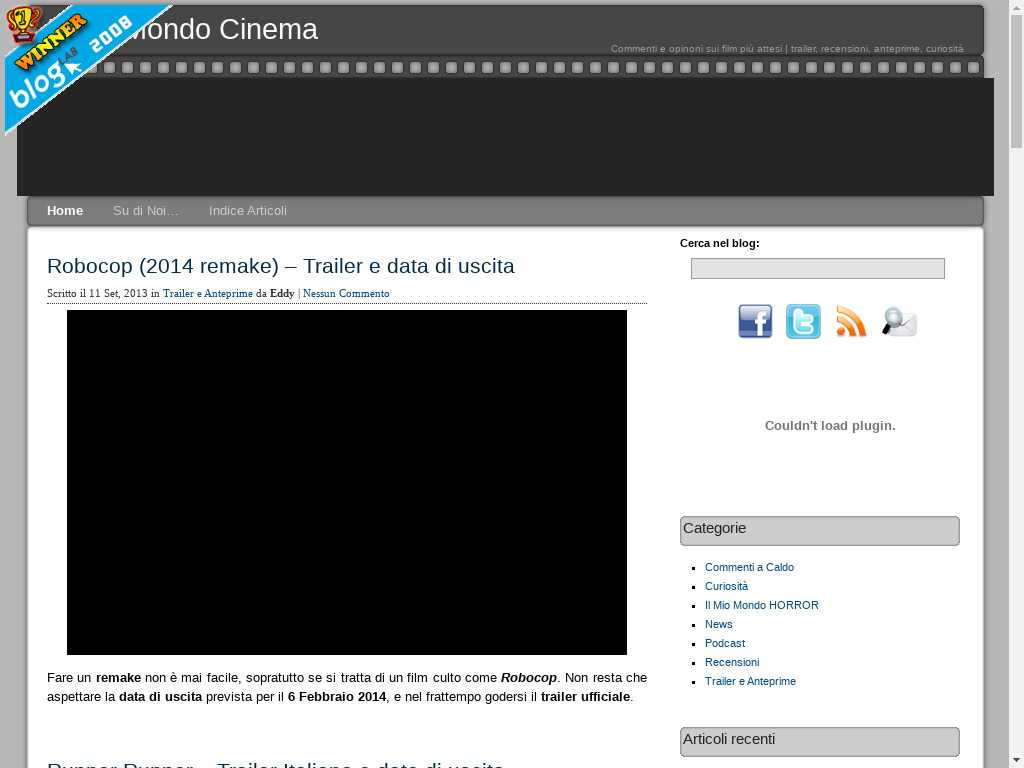Browse the Podcast category
The image size is (1024, 768).
[724, 643]
